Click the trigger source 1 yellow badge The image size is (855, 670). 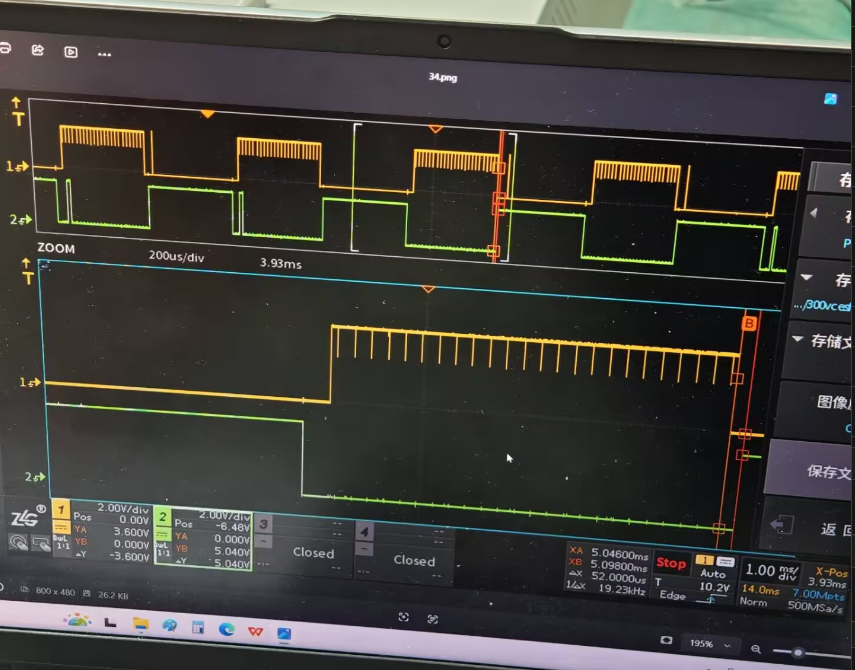(705, 560)
